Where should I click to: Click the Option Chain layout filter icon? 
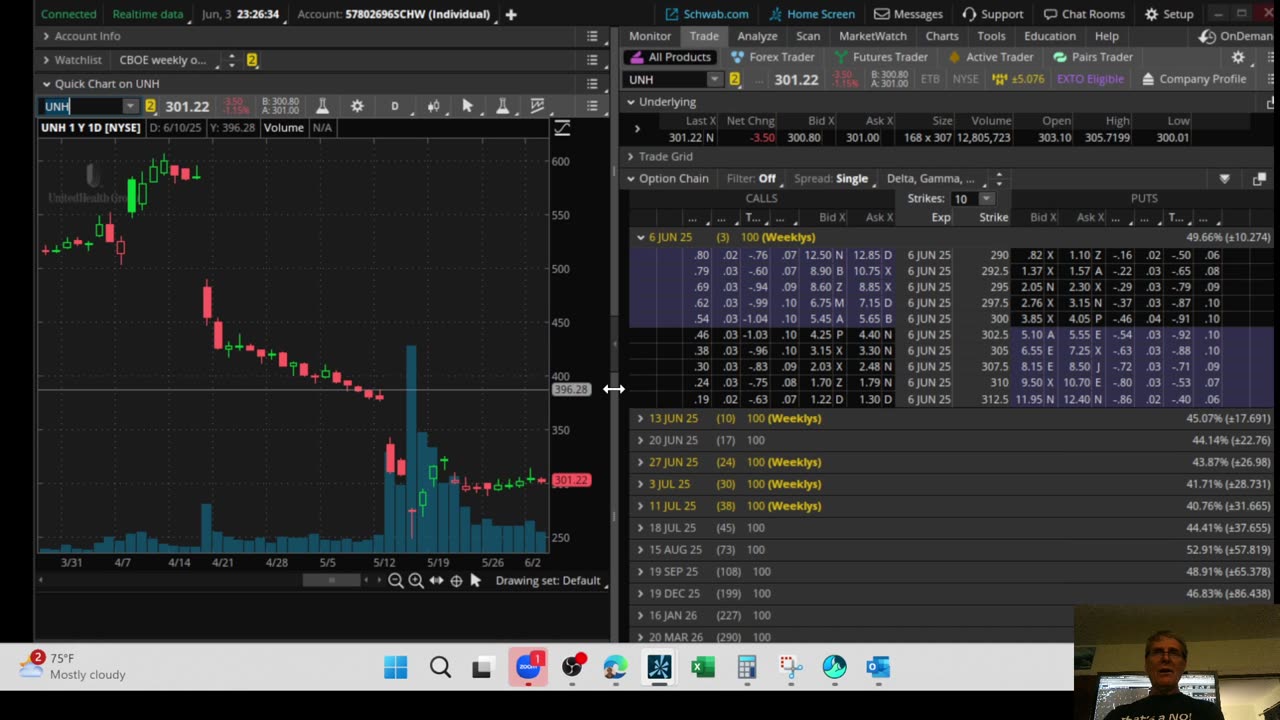tap(1224, 179)
